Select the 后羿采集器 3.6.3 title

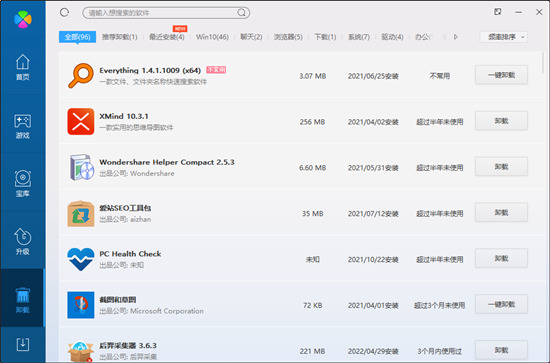click(128, 345)
